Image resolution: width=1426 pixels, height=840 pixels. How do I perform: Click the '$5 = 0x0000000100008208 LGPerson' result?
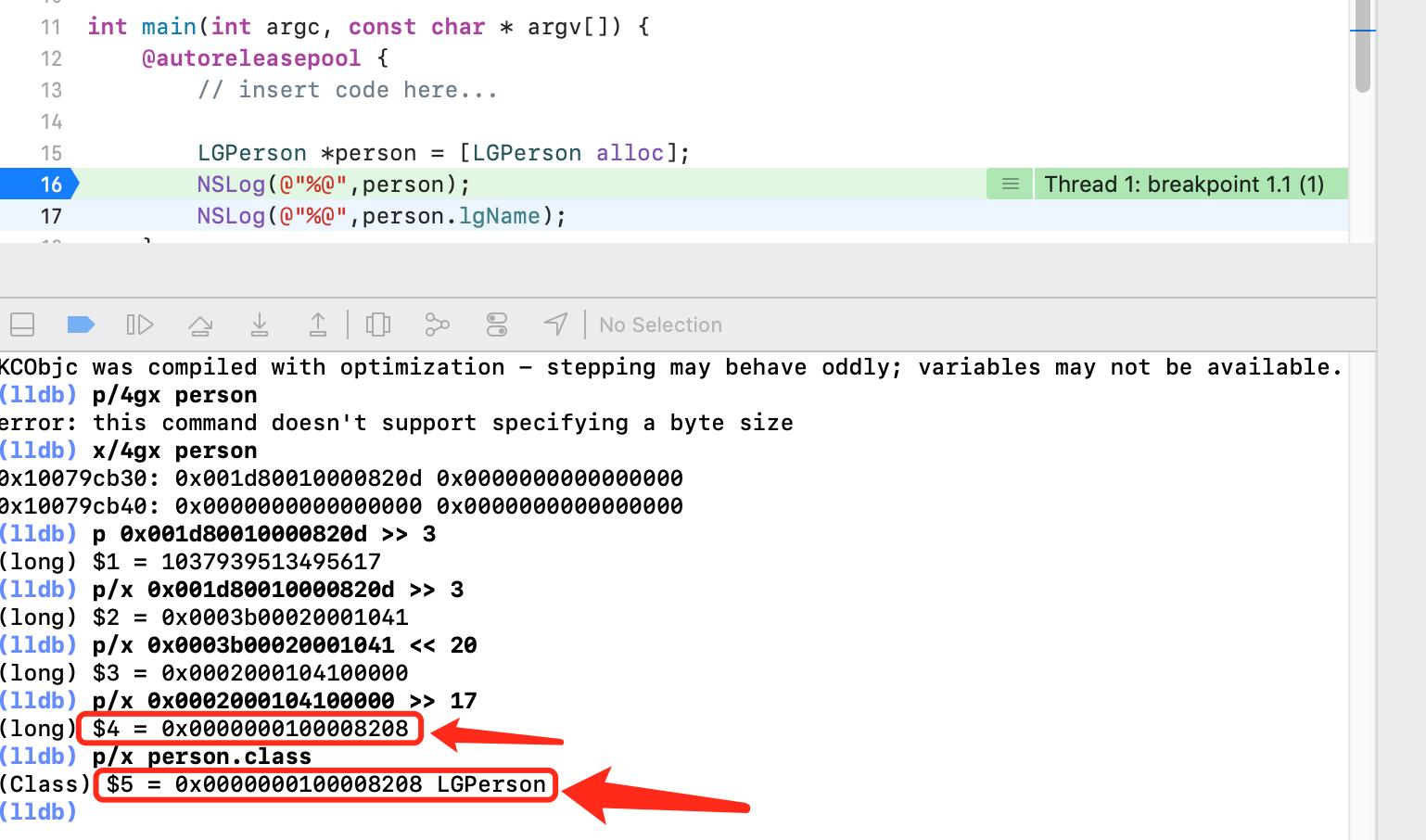coord(325,784)
